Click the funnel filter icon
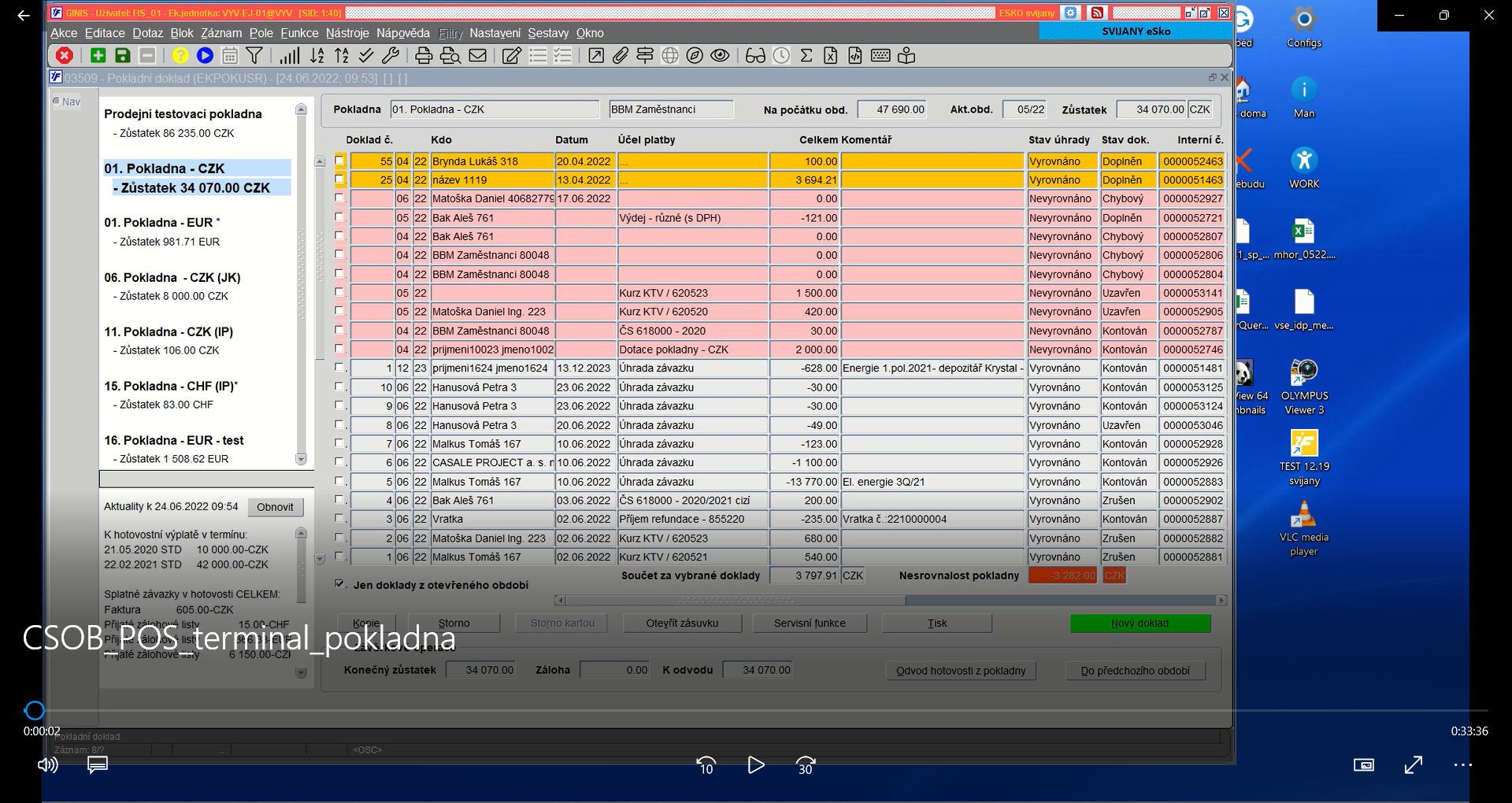The height and width of the screenshot is (803, 1512). coord(254,55)
